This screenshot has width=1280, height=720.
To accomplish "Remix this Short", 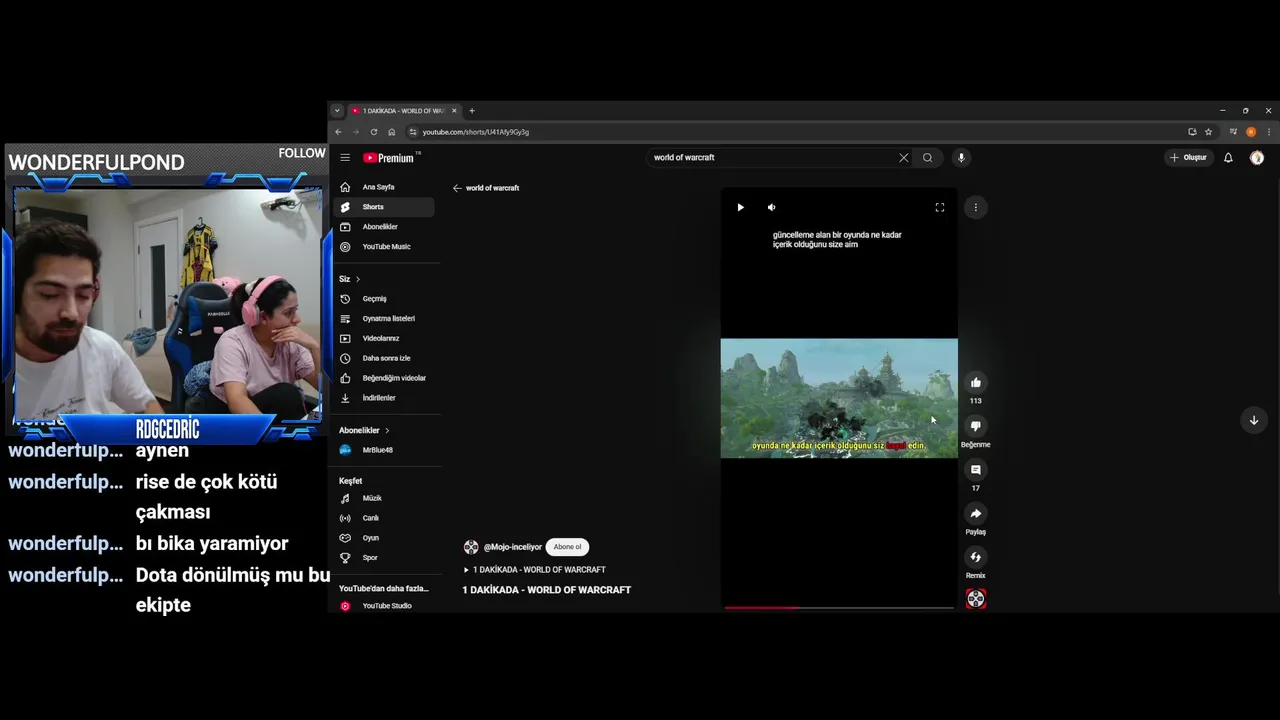I will pos(975,557).
